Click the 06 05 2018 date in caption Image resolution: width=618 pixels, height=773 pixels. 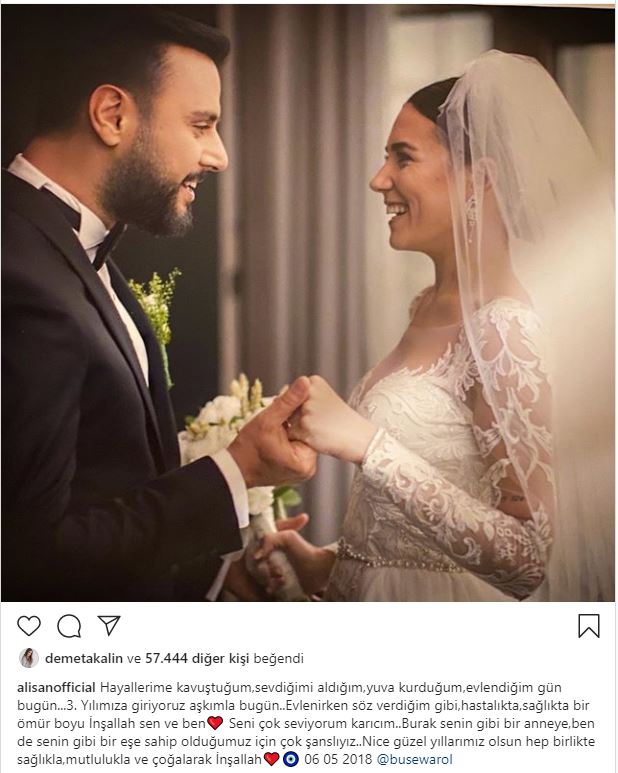338,759
